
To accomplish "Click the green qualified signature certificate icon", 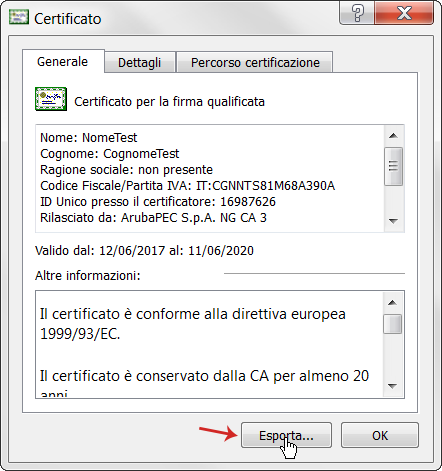I will pyautogui.click(x=51, y=99).
